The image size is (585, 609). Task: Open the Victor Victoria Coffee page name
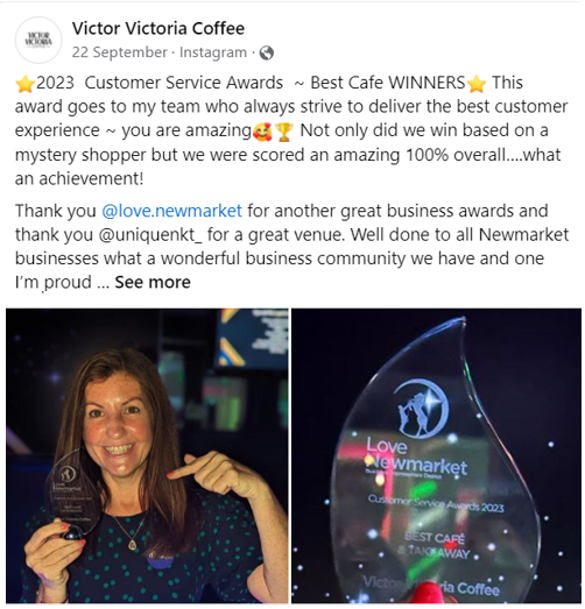(x=158, y=28)
